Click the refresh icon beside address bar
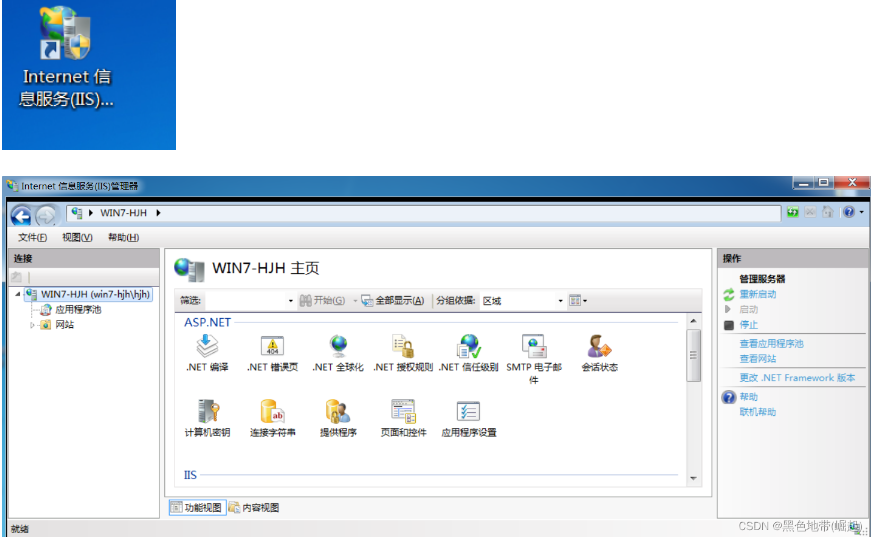This screenshot has width=871, height=537. [793, 212]
